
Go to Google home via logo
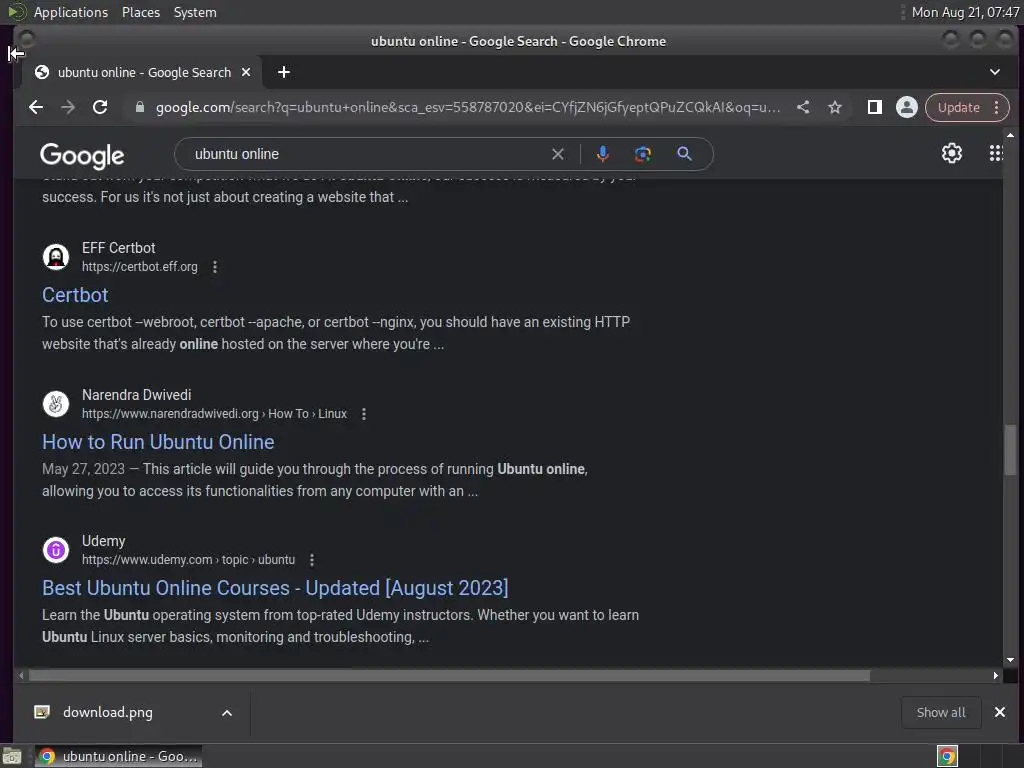82,155
